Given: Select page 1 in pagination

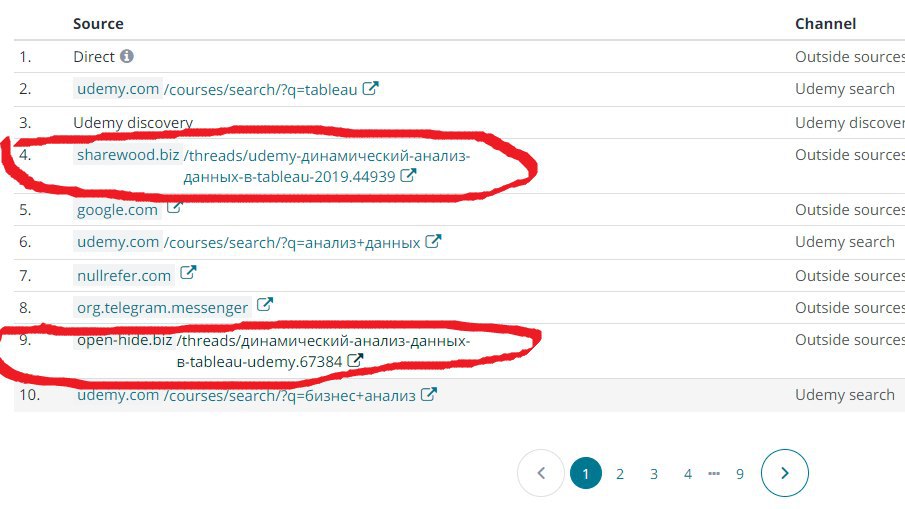Looking at the screenshot, I should tap(586, 473).
